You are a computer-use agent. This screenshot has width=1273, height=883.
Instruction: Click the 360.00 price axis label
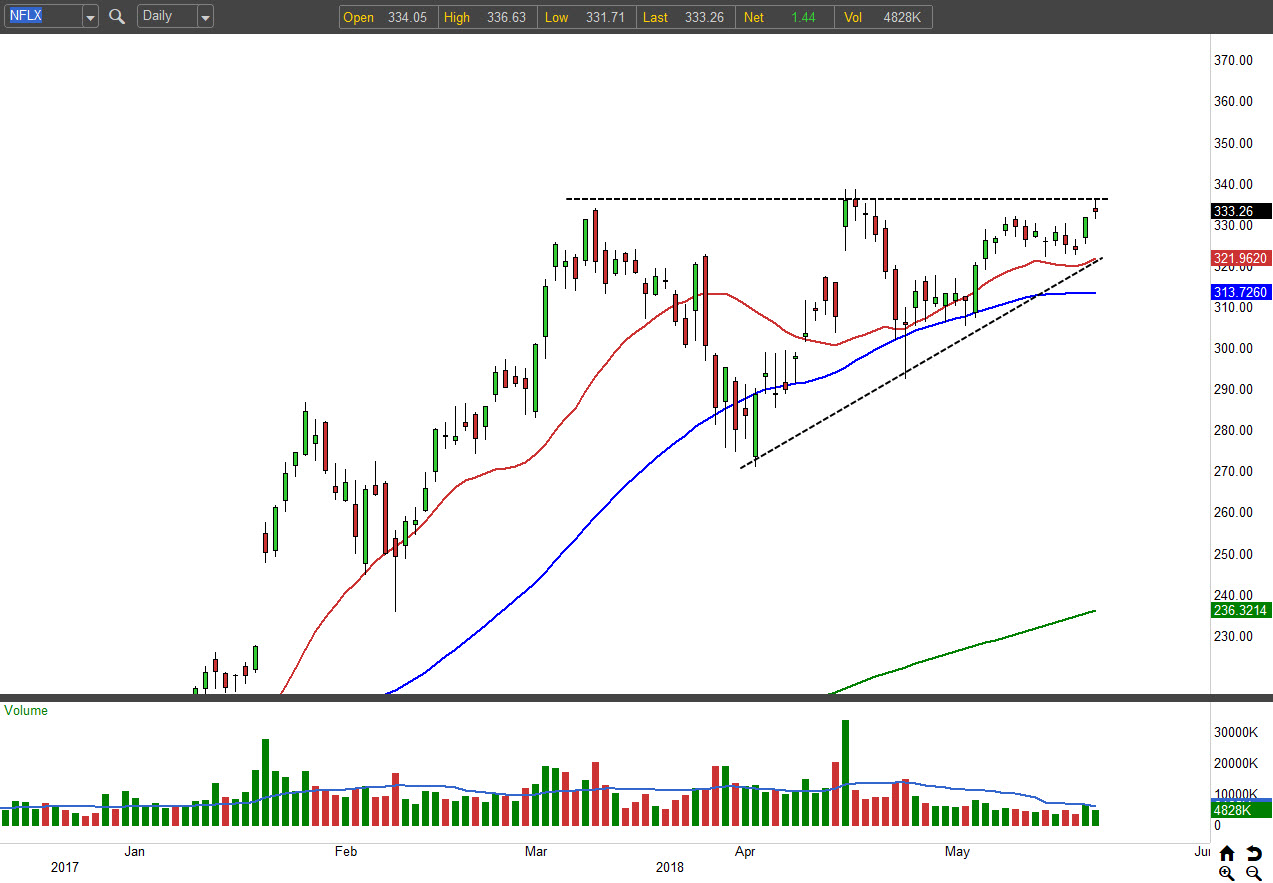pos(1233,101)
